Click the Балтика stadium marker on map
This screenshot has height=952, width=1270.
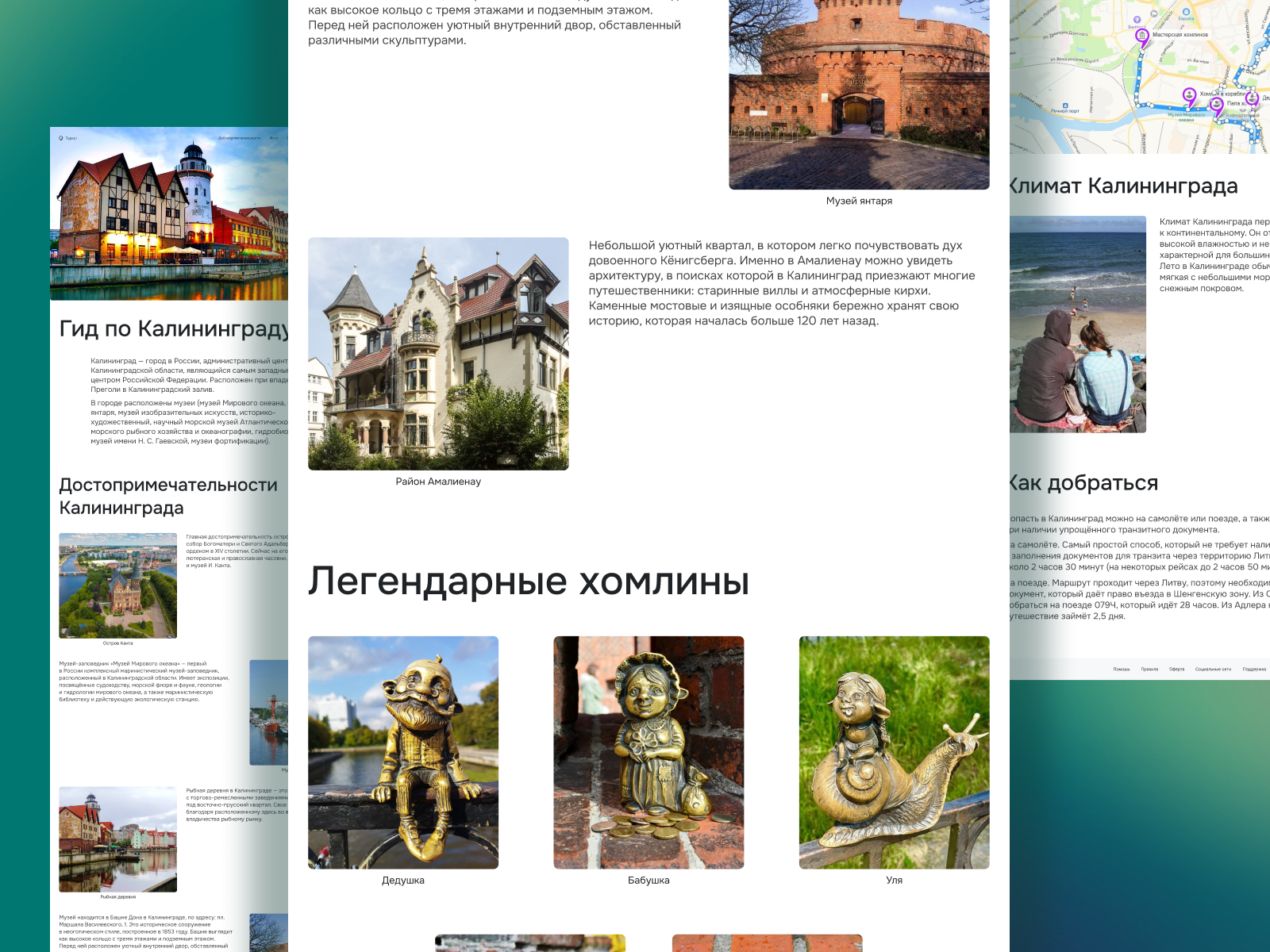tap(1137, 20)
